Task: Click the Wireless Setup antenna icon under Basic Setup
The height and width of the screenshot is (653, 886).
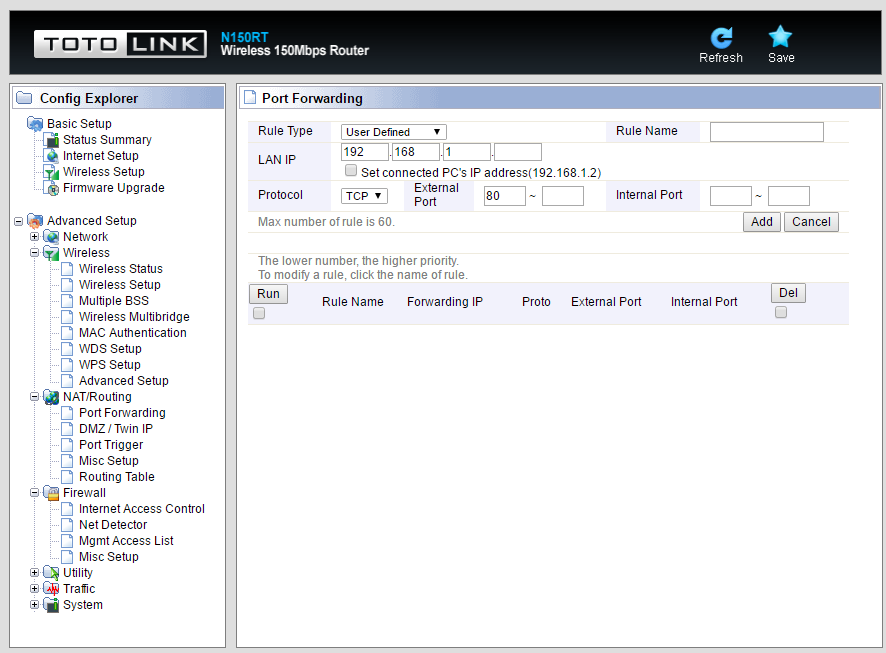Action: 51,172
